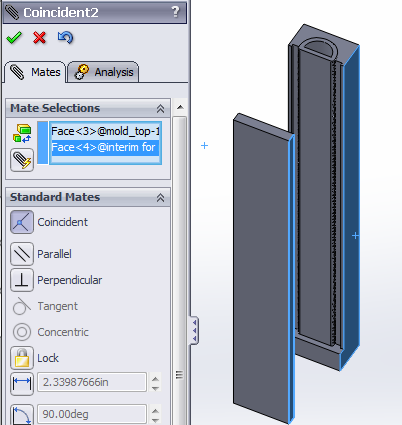Increase distance value with up spinner
The height and width of the screenshot is (425, 402).
click(x=155, y=379)
